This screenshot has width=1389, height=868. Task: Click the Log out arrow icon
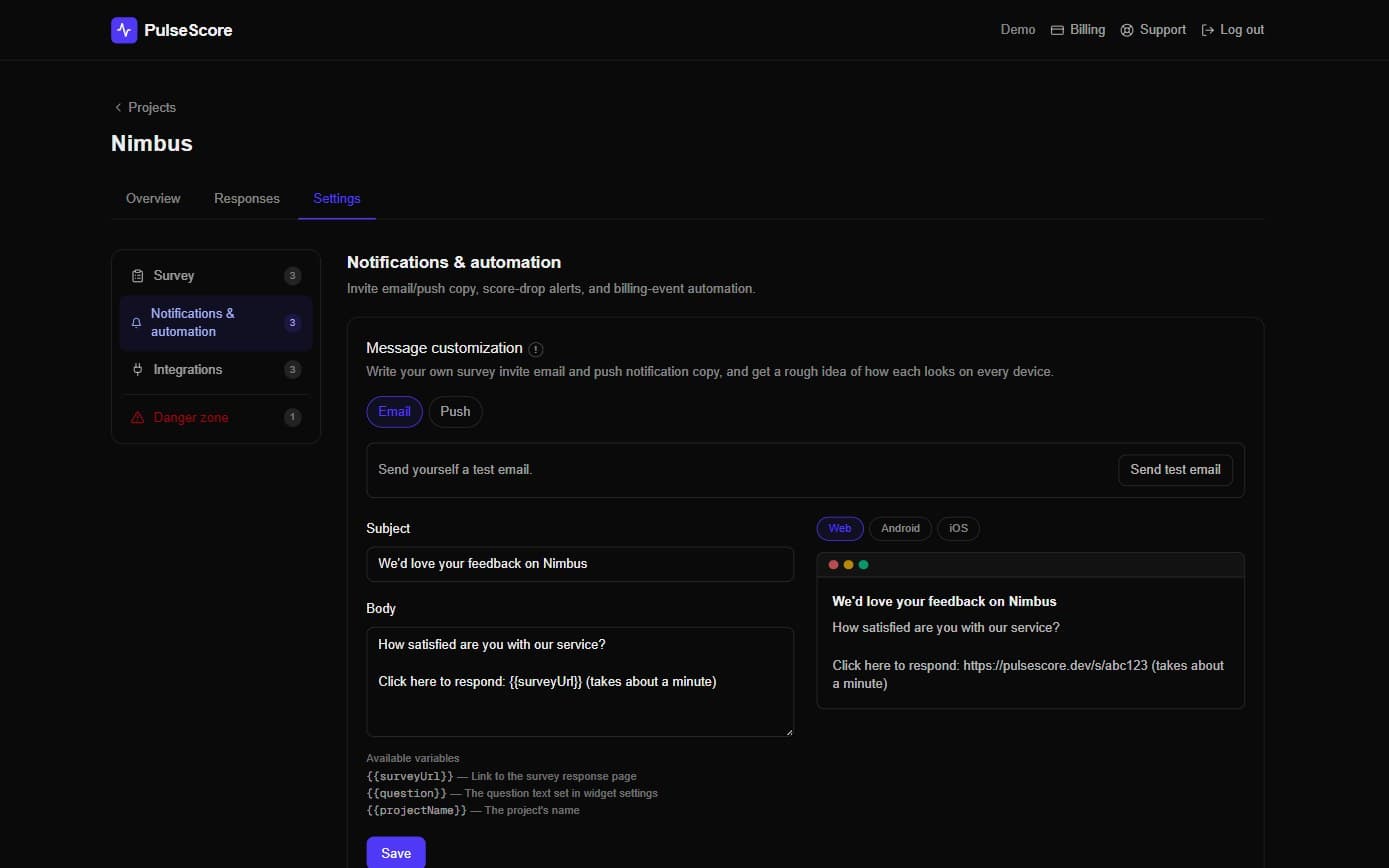point(1208,30)
